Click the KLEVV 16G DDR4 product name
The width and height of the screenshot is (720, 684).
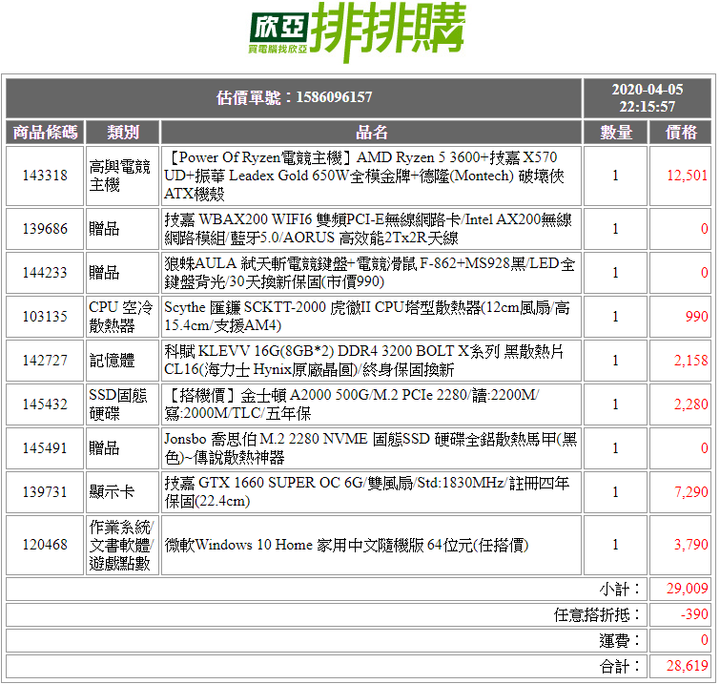click(x=364, y=360)
